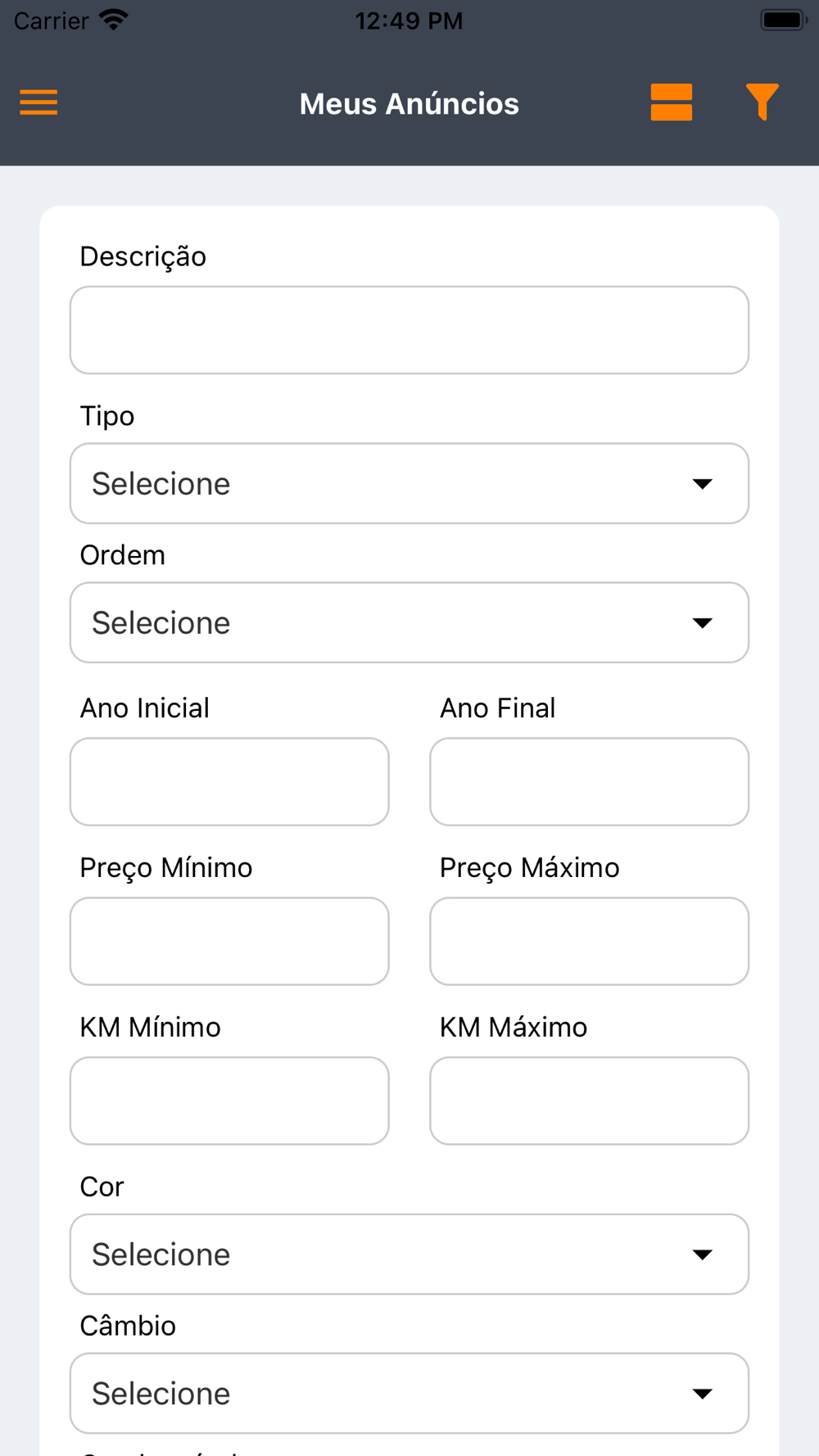Viewport: 819px width, 1456px height.
Task: Select the KM Mínimo field
Action: 229,1101
